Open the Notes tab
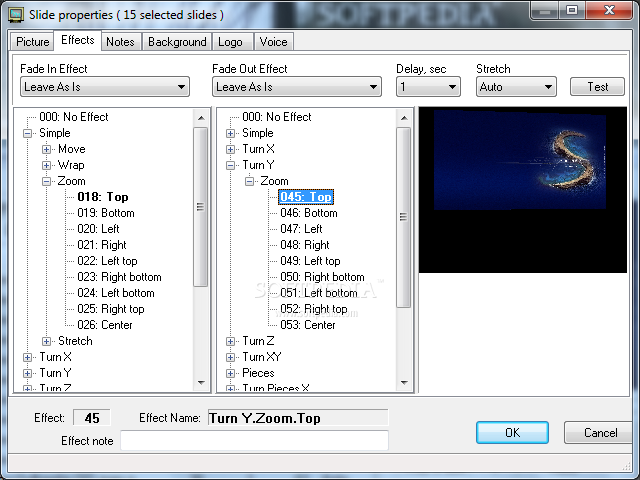Screen dimensions: 640x480 click(120, 42)
